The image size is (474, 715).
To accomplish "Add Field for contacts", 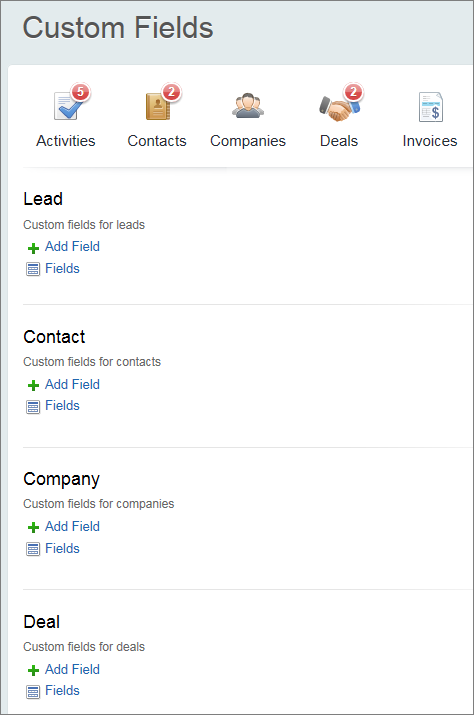I will click(x=72, y=384).
